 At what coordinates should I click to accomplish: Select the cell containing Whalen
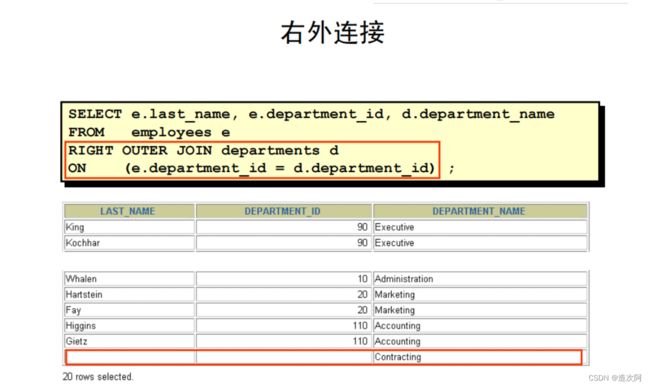tap(129, 279)
